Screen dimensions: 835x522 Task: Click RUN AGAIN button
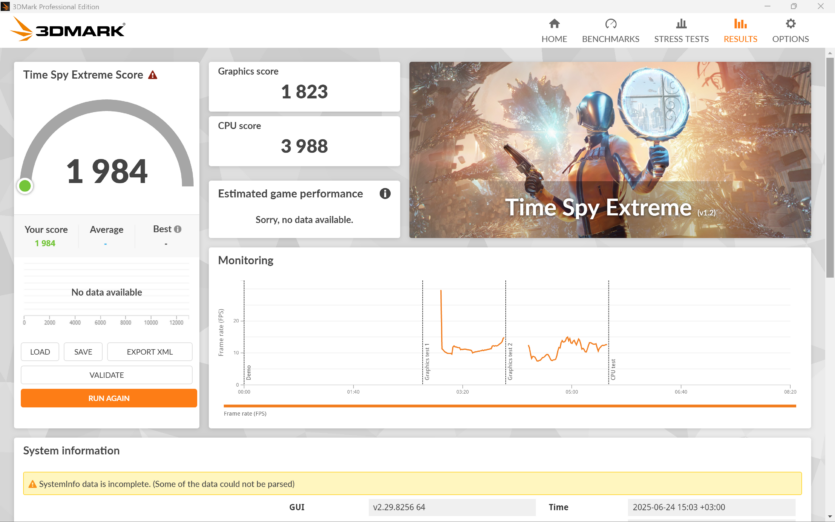(109, 398)
